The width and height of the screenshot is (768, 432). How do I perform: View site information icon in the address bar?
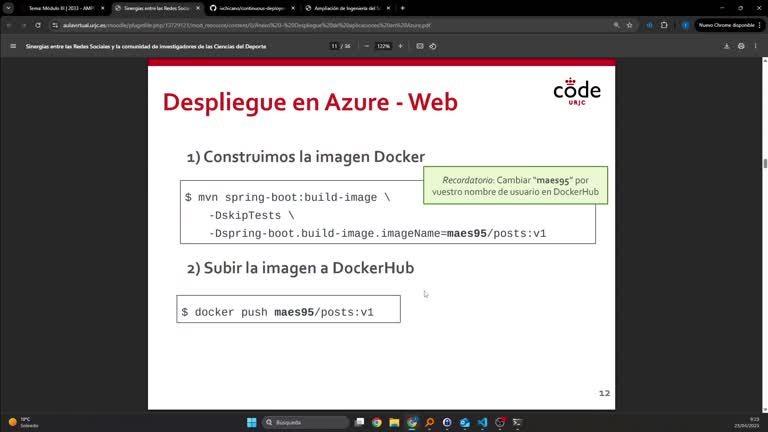tap(55, 25)
